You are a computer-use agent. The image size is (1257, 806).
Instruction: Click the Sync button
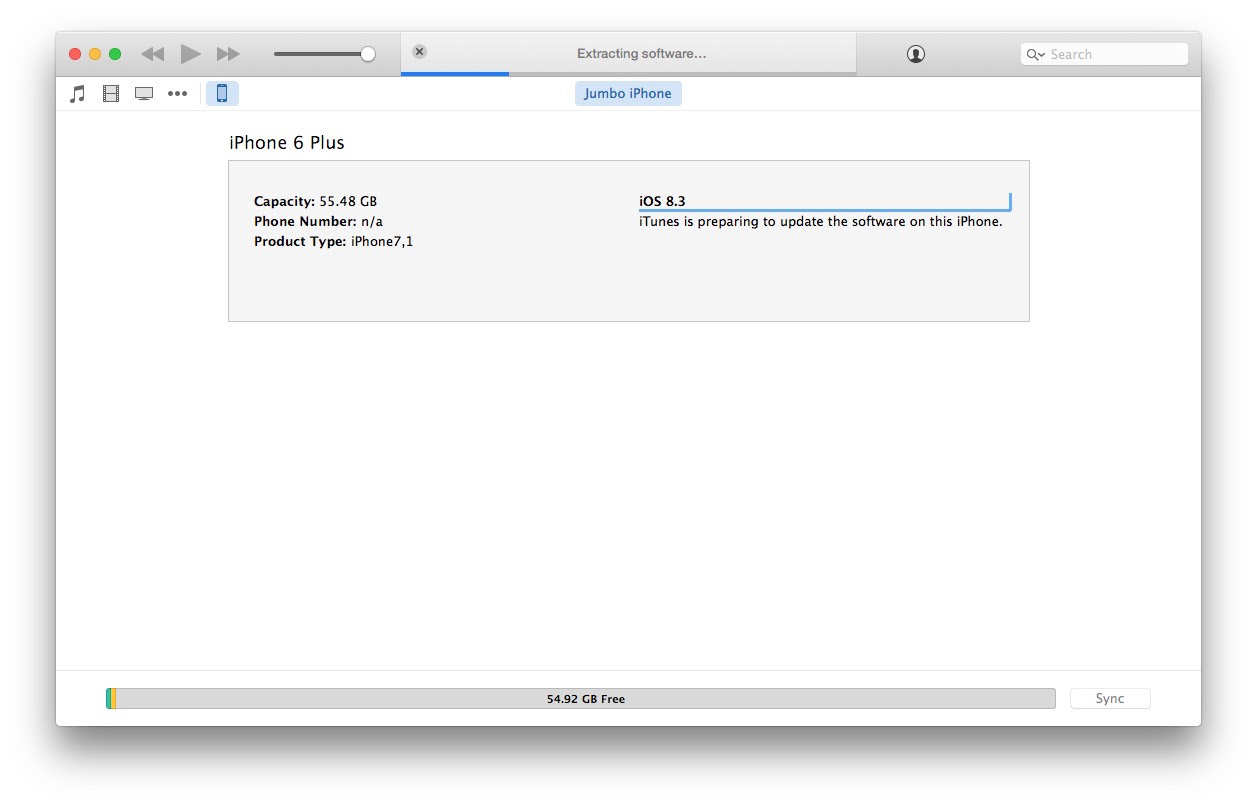pyautogui.click(x=1109, y=699)
